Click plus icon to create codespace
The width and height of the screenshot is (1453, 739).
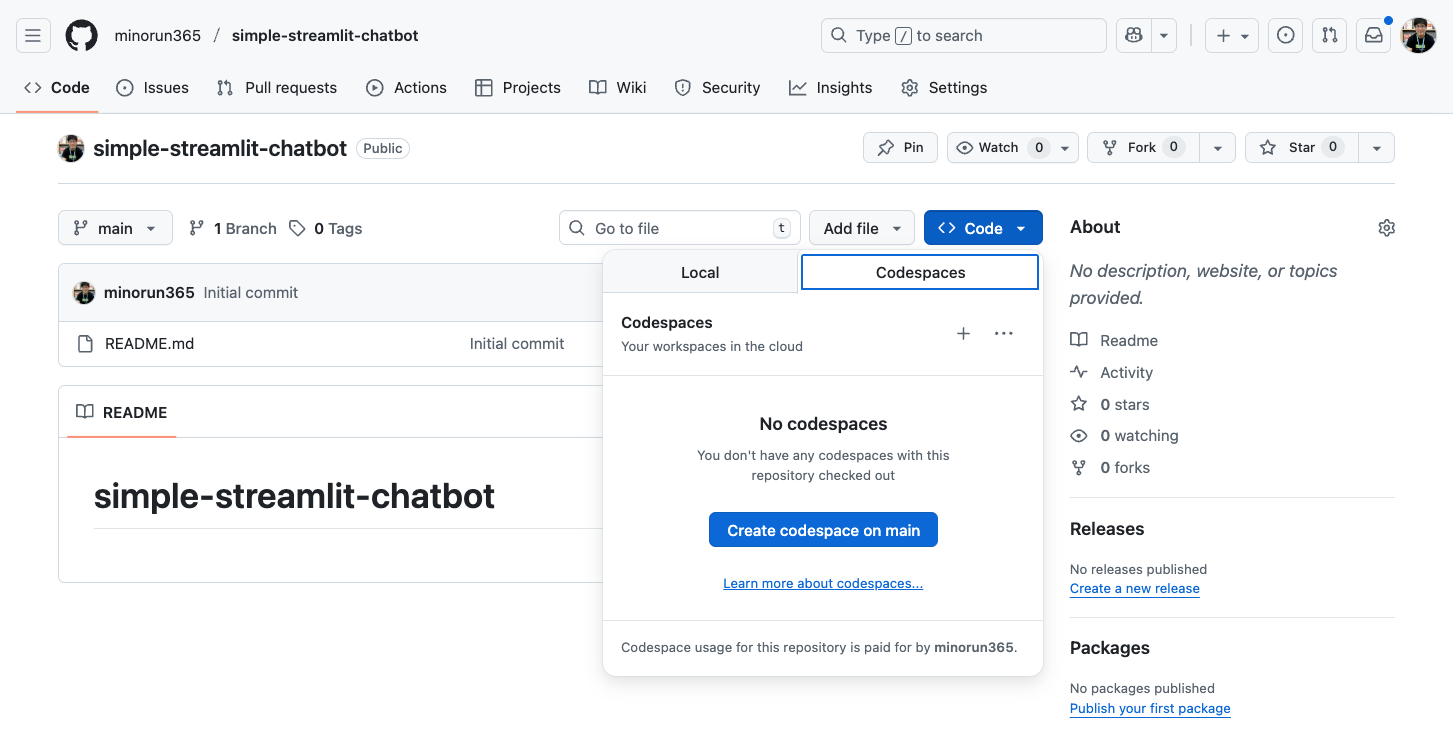tap(963, 334)
